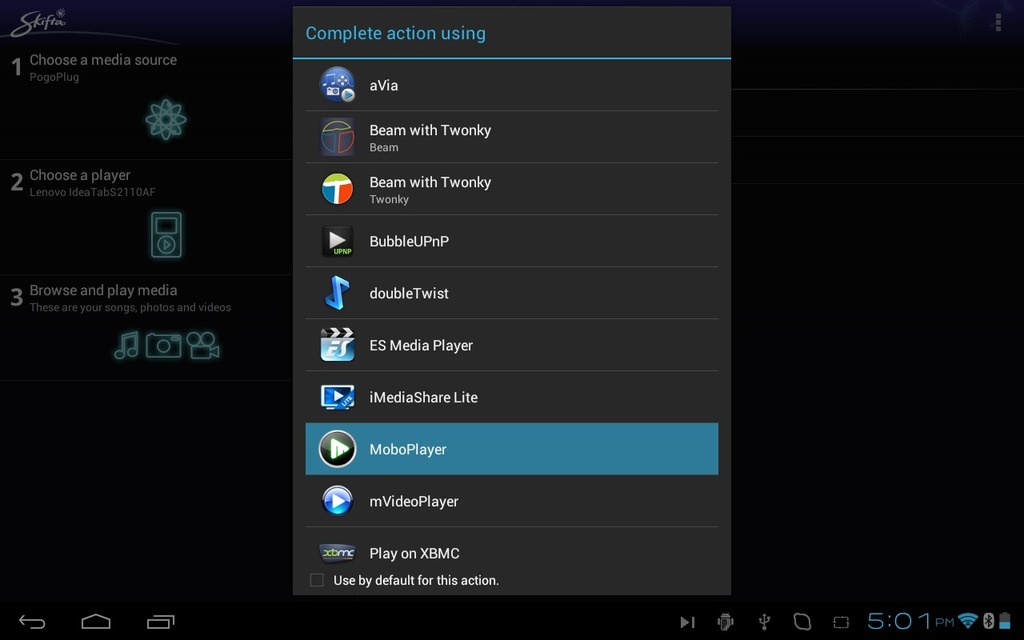Image resolution: width=1024 pixels, height=640 pixels.
Task: Choose the Beam with Twonky Beam icon
Action: click(337, 136)
